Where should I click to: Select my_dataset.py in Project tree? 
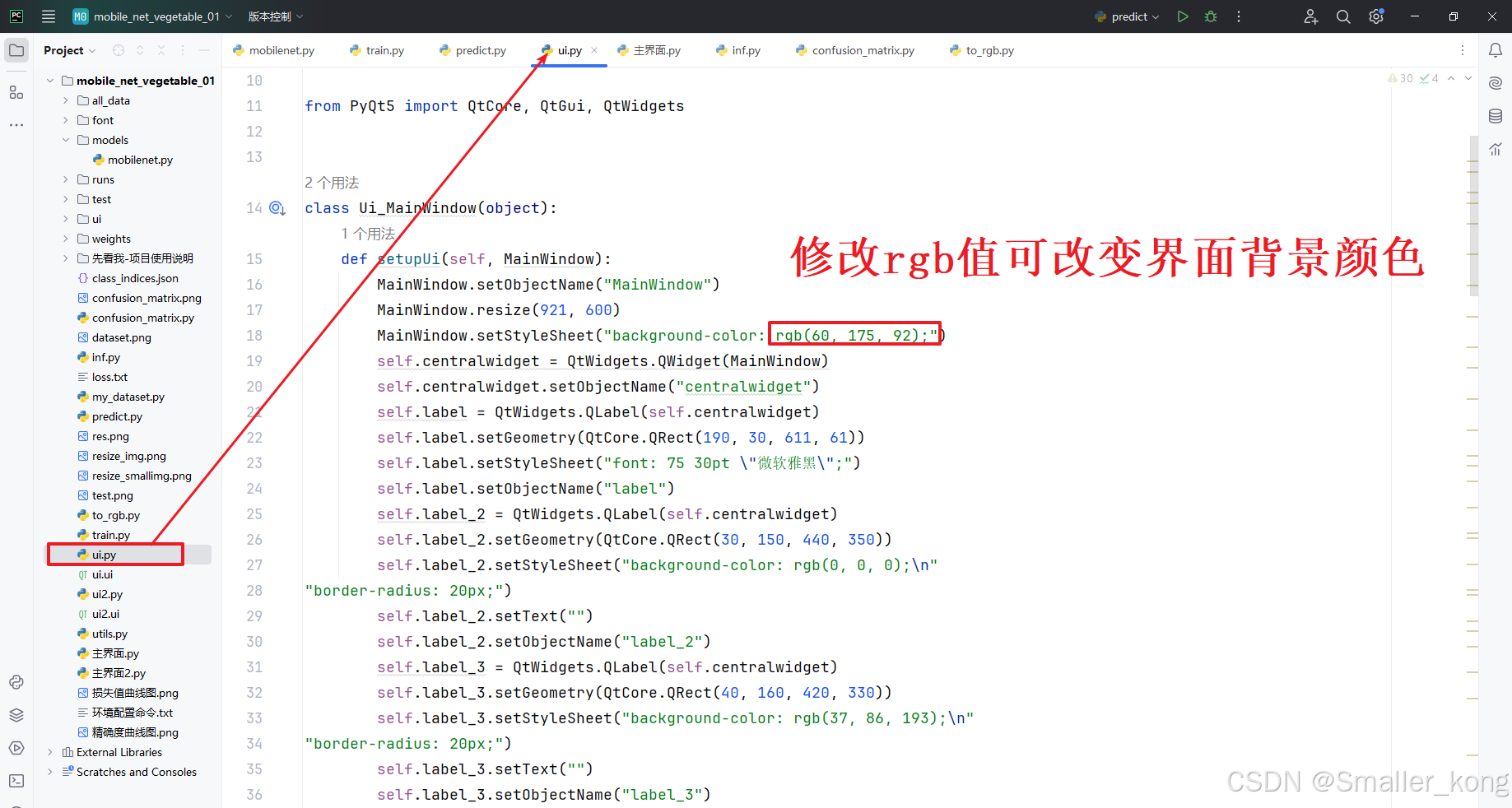[128, 397]
